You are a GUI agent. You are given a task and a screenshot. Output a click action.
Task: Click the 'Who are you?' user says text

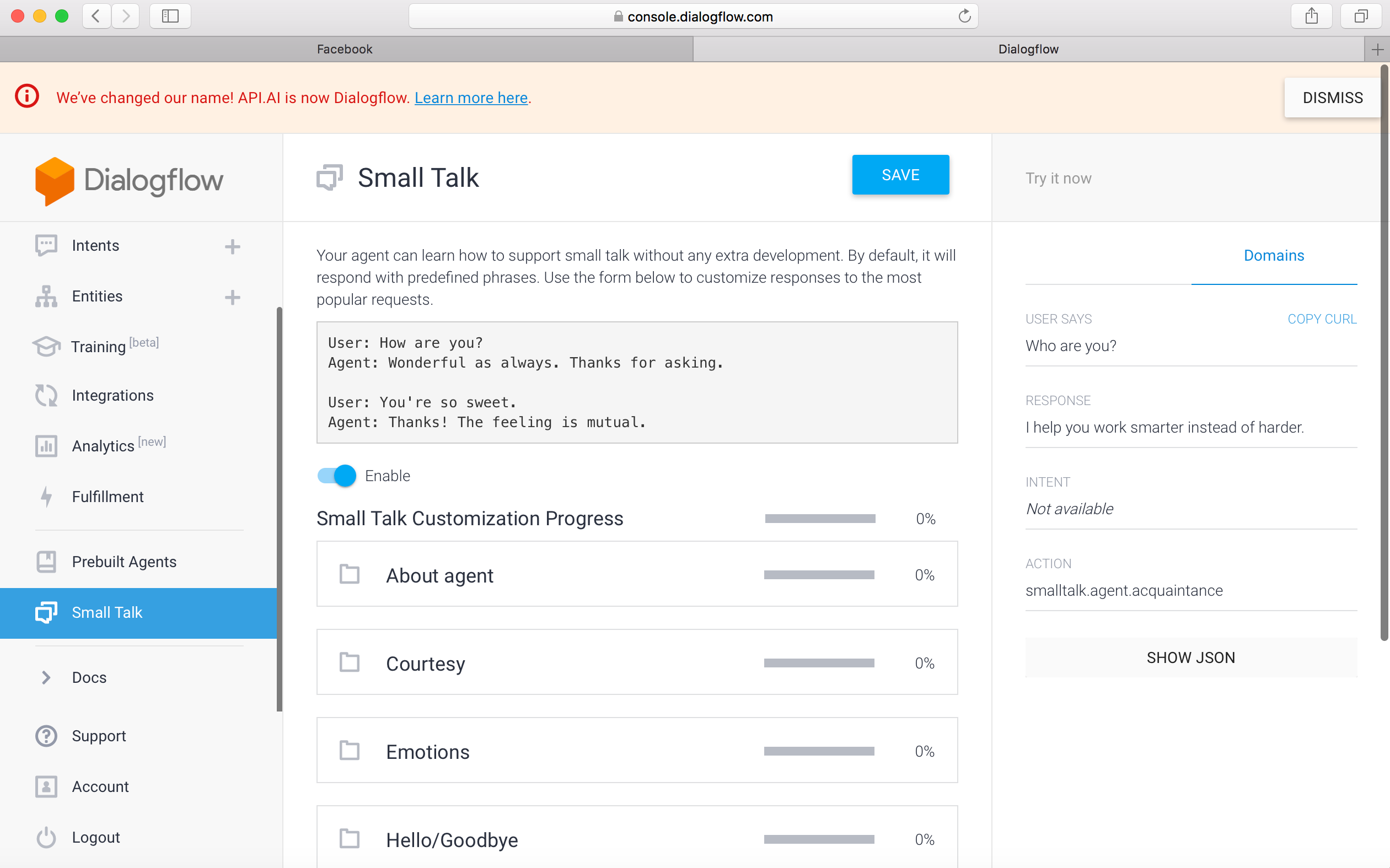(1071, 346)
